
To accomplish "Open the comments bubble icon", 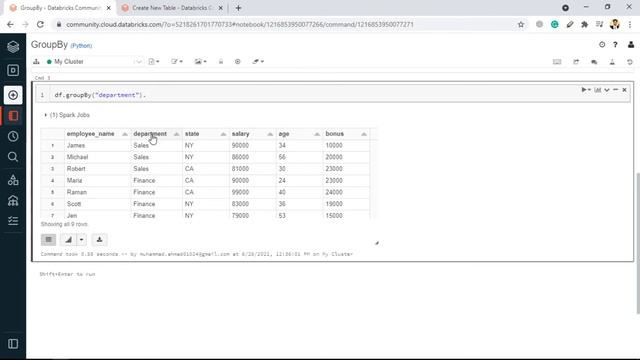I will (x=594, y=62).
